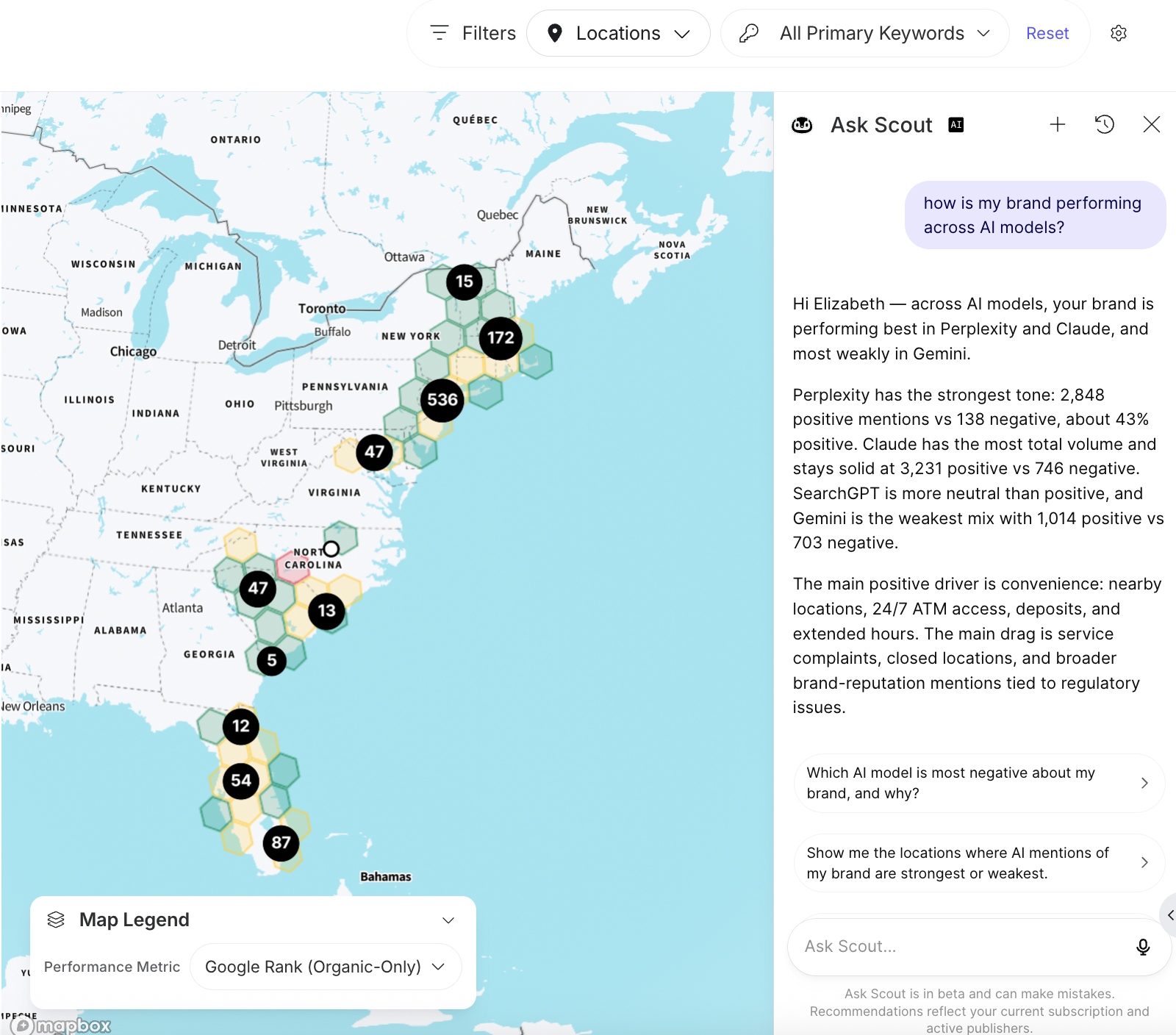Click the AI badge beside Ask Scout
This screenshot has width=1176, height=1035.
tap(955, 125)
